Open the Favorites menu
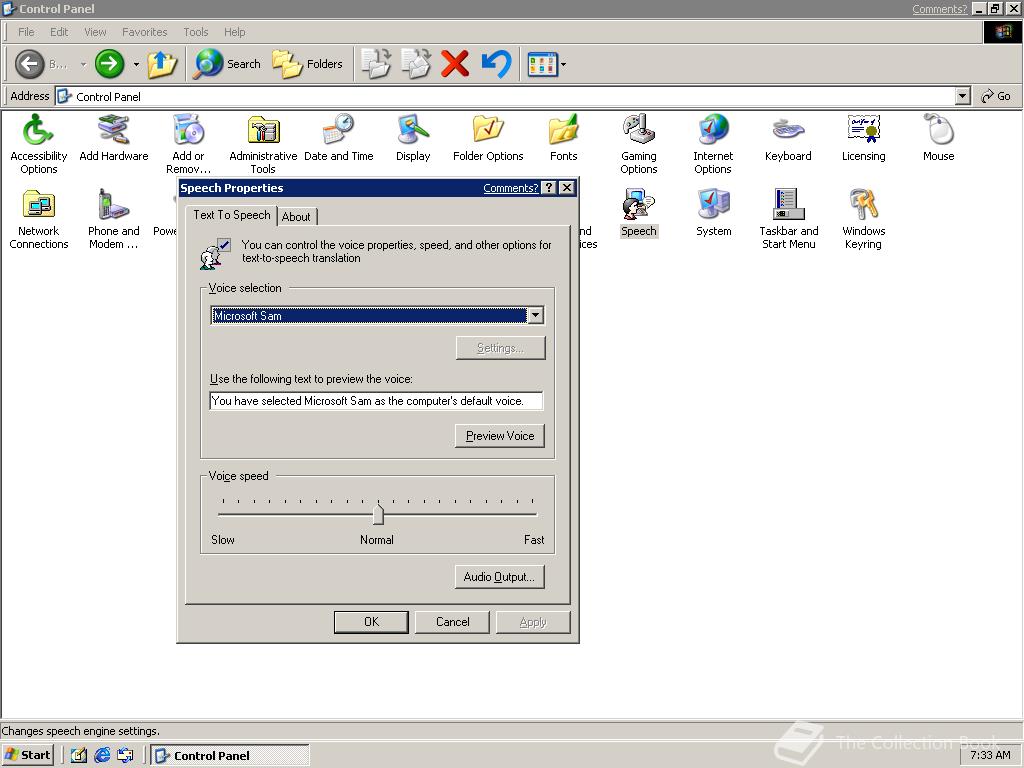 (x=144, y=32)
